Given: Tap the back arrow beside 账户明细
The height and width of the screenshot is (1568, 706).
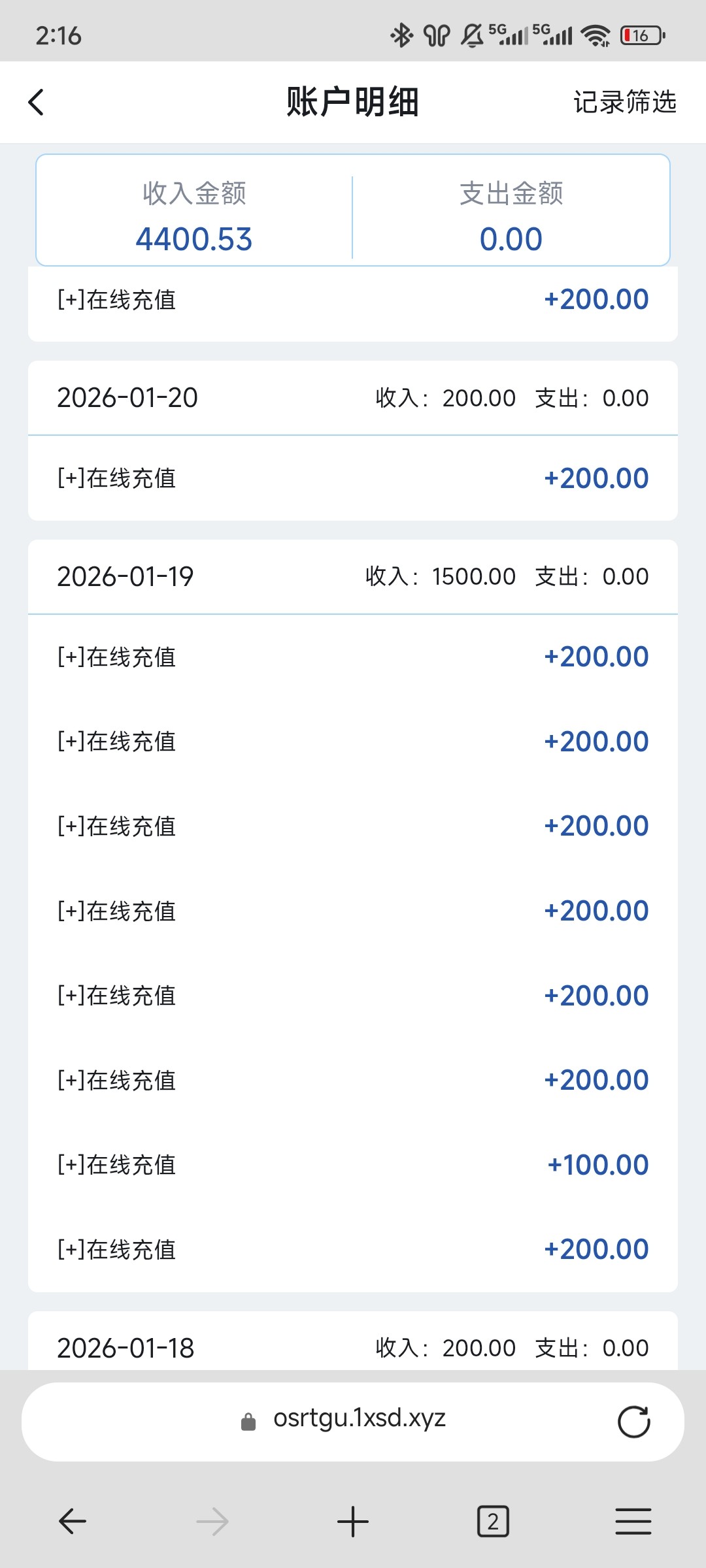Looking at the screenshot, I should [37, 103].
